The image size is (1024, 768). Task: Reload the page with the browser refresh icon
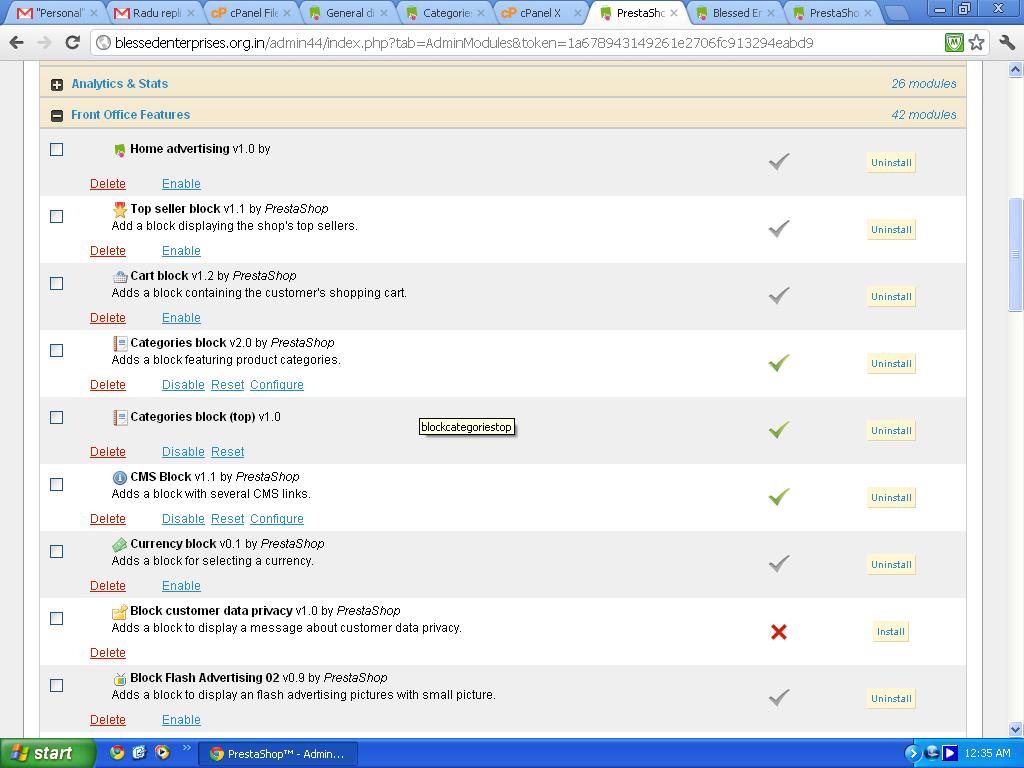point(72,42)
